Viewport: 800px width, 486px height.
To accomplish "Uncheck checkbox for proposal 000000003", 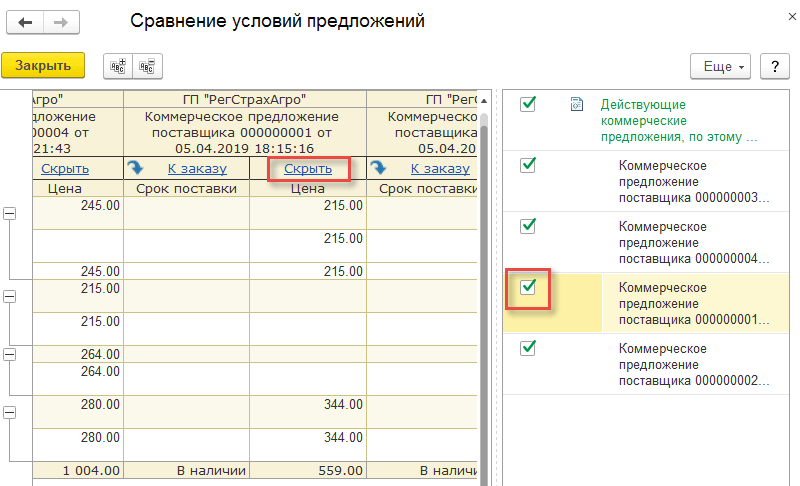I will pyautogui.click(x=528, y=165).
